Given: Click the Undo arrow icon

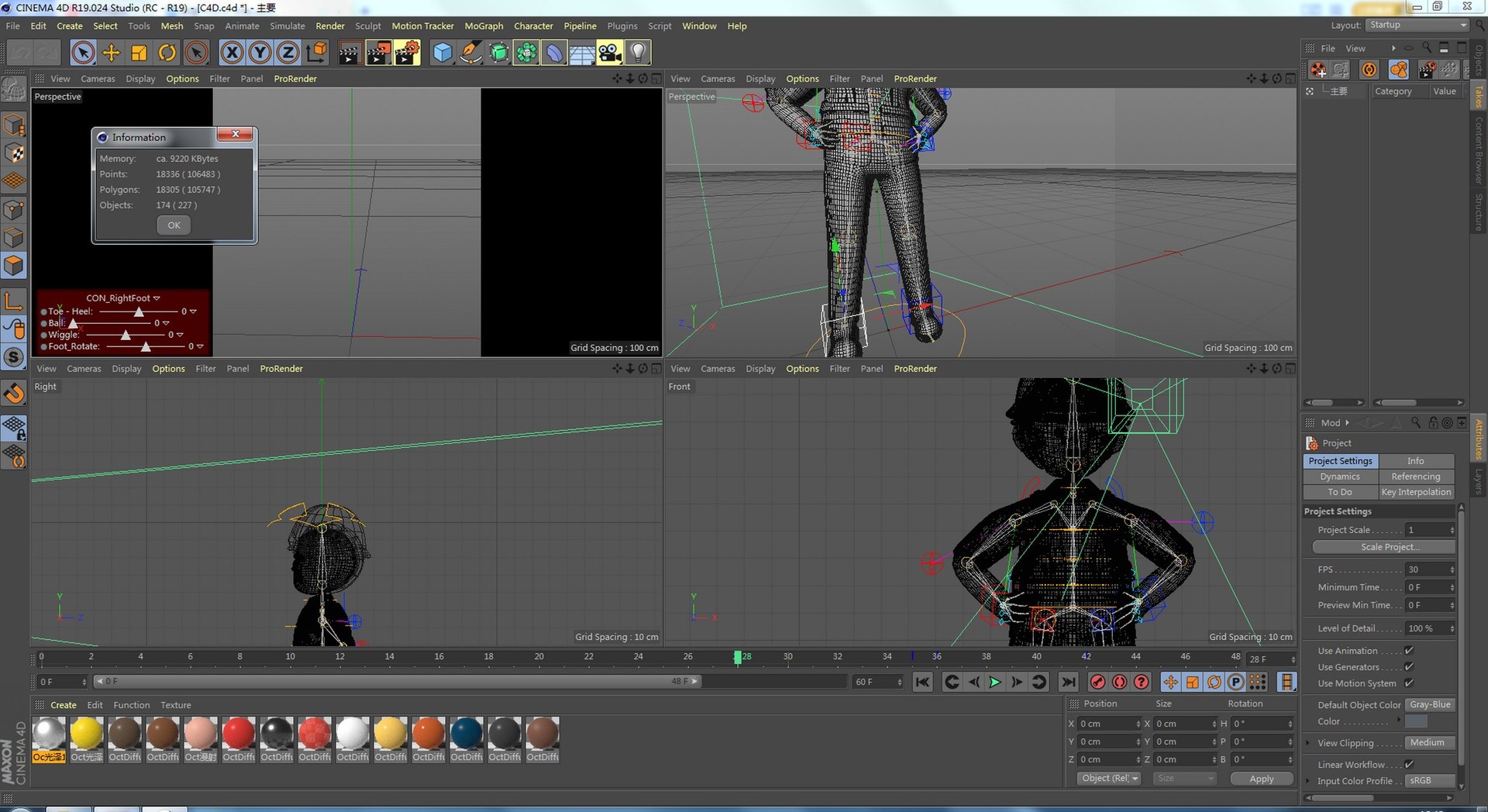Looking at the screenshot, I should (21, 53).
